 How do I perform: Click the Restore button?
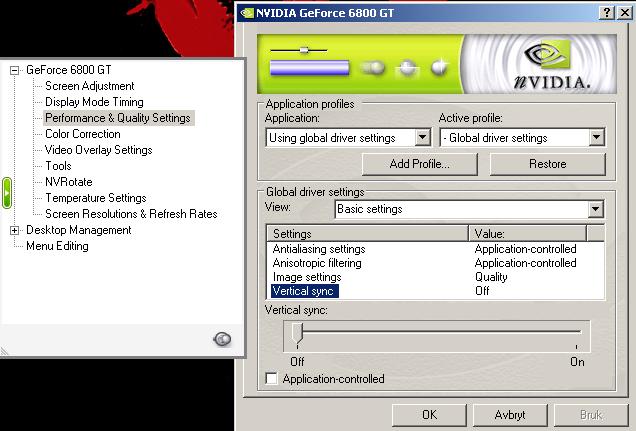tap(548, 164)
